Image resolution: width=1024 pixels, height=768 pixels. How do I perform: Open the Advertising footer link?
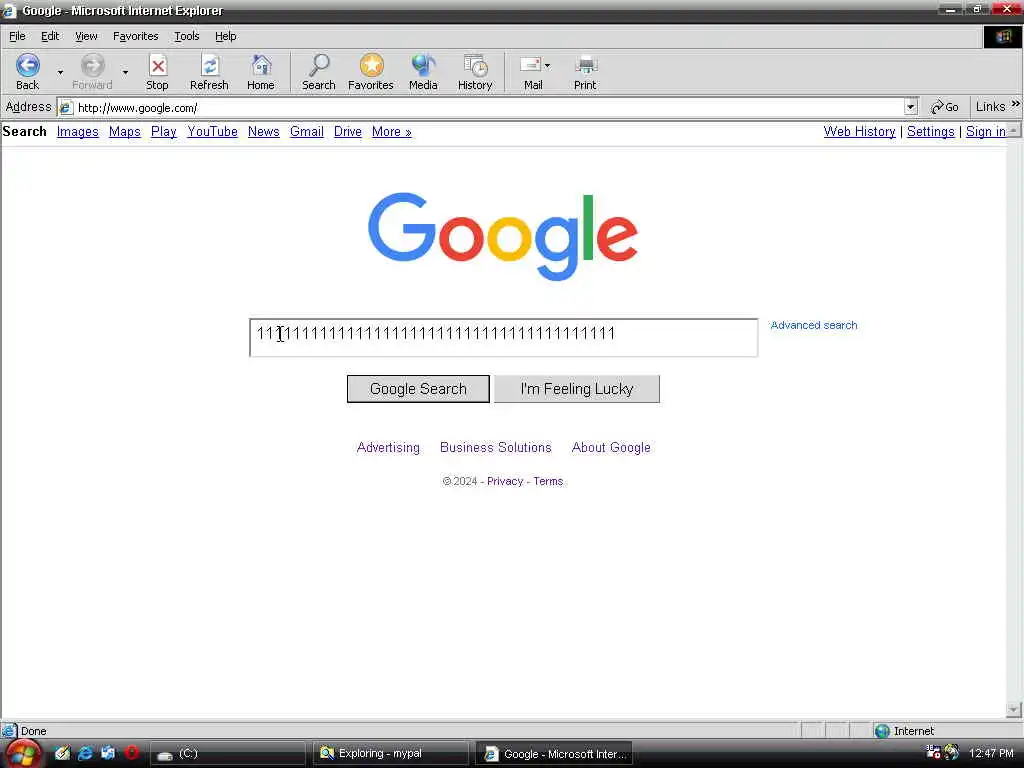pos(388,447)
